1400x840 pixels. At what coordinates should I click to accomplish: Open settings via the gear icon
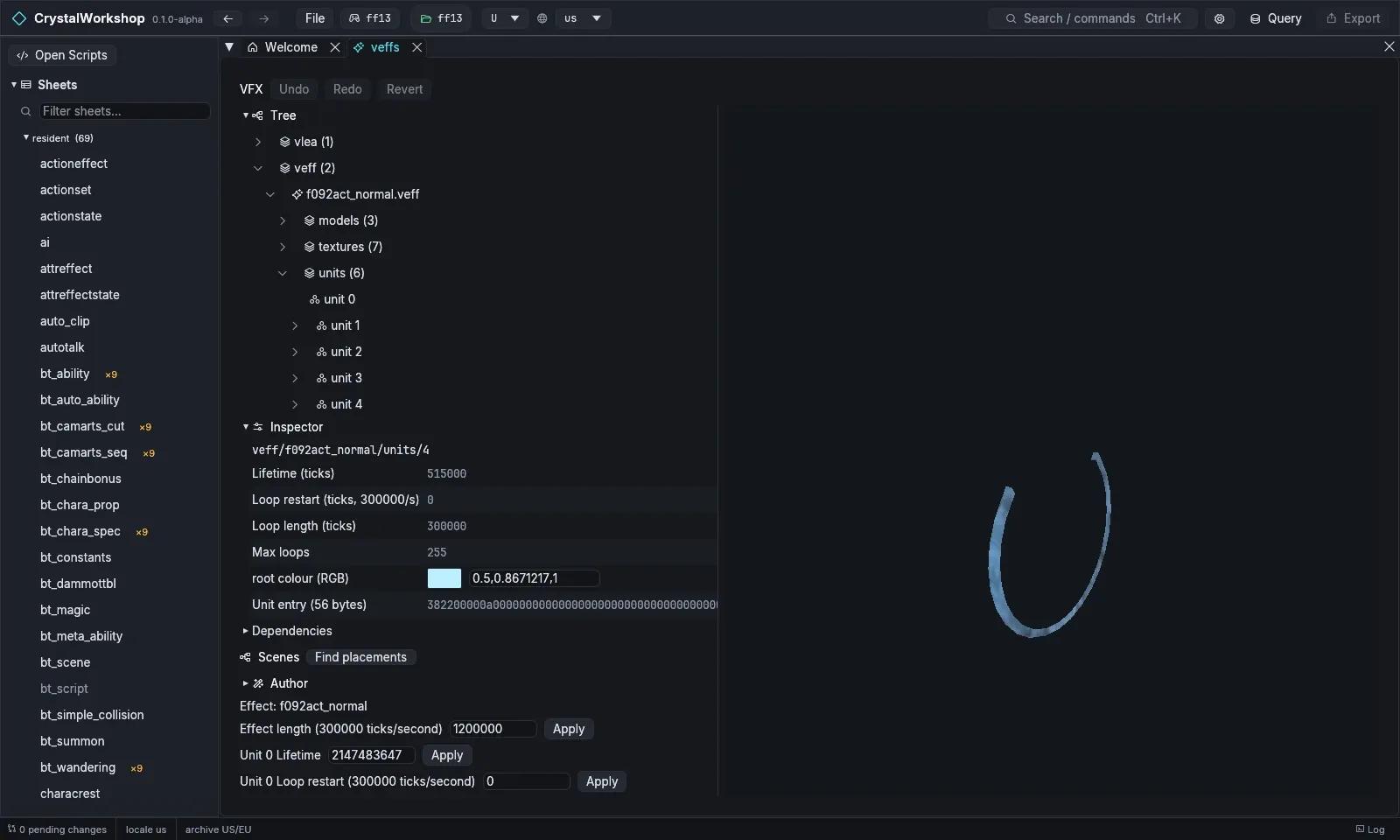1219,18
